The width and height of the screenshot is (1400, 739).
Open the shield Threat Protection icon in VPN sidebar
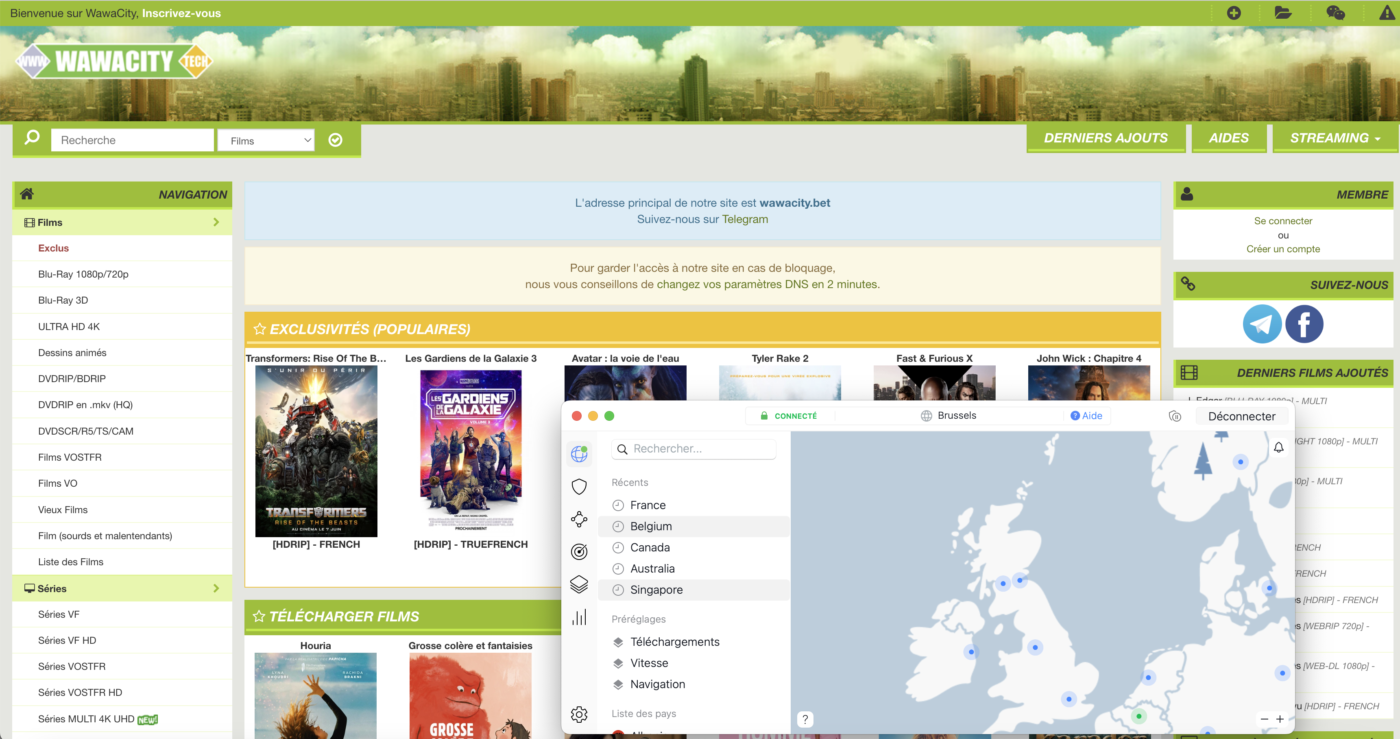click(579, 487)
